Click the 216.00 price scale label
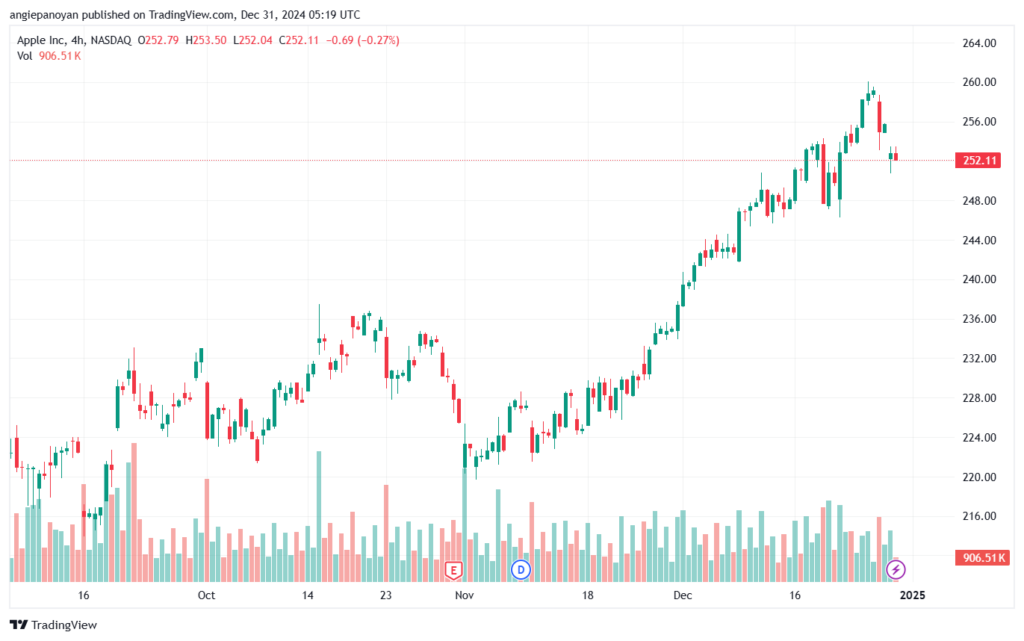The image size is (1024, 641). tap(979, 516)
